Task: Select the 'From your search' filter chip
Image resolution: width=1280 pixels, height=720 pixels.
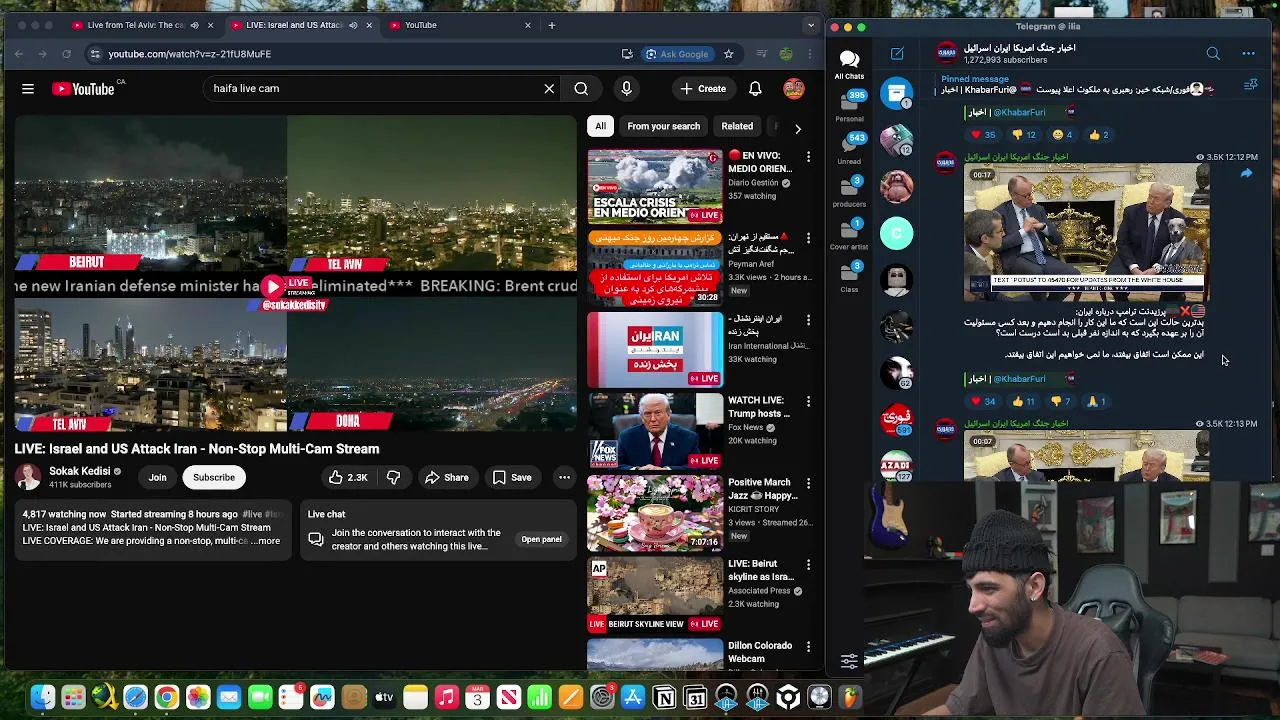Action: click(x=663, y=127)
